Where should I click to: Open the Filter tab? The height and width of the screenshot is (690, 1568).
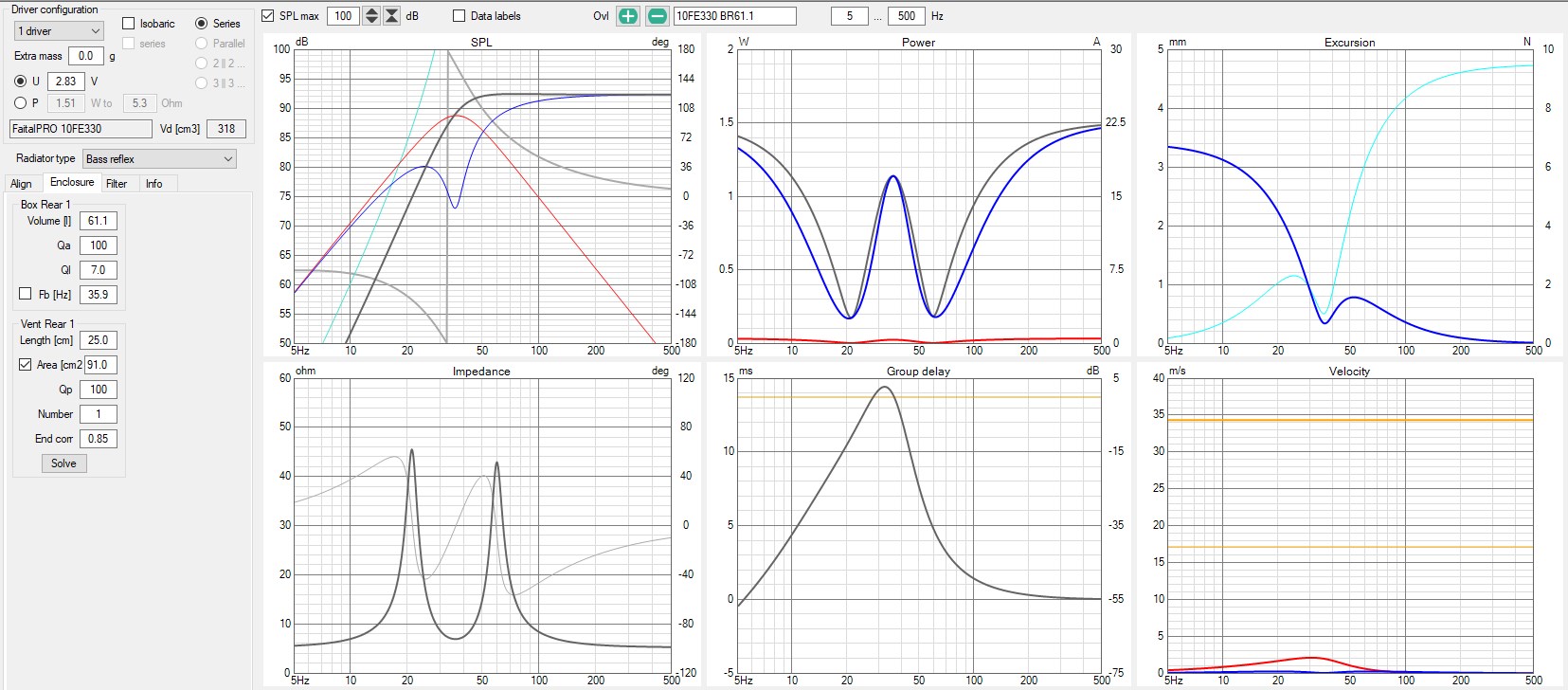tap(117, 184)
